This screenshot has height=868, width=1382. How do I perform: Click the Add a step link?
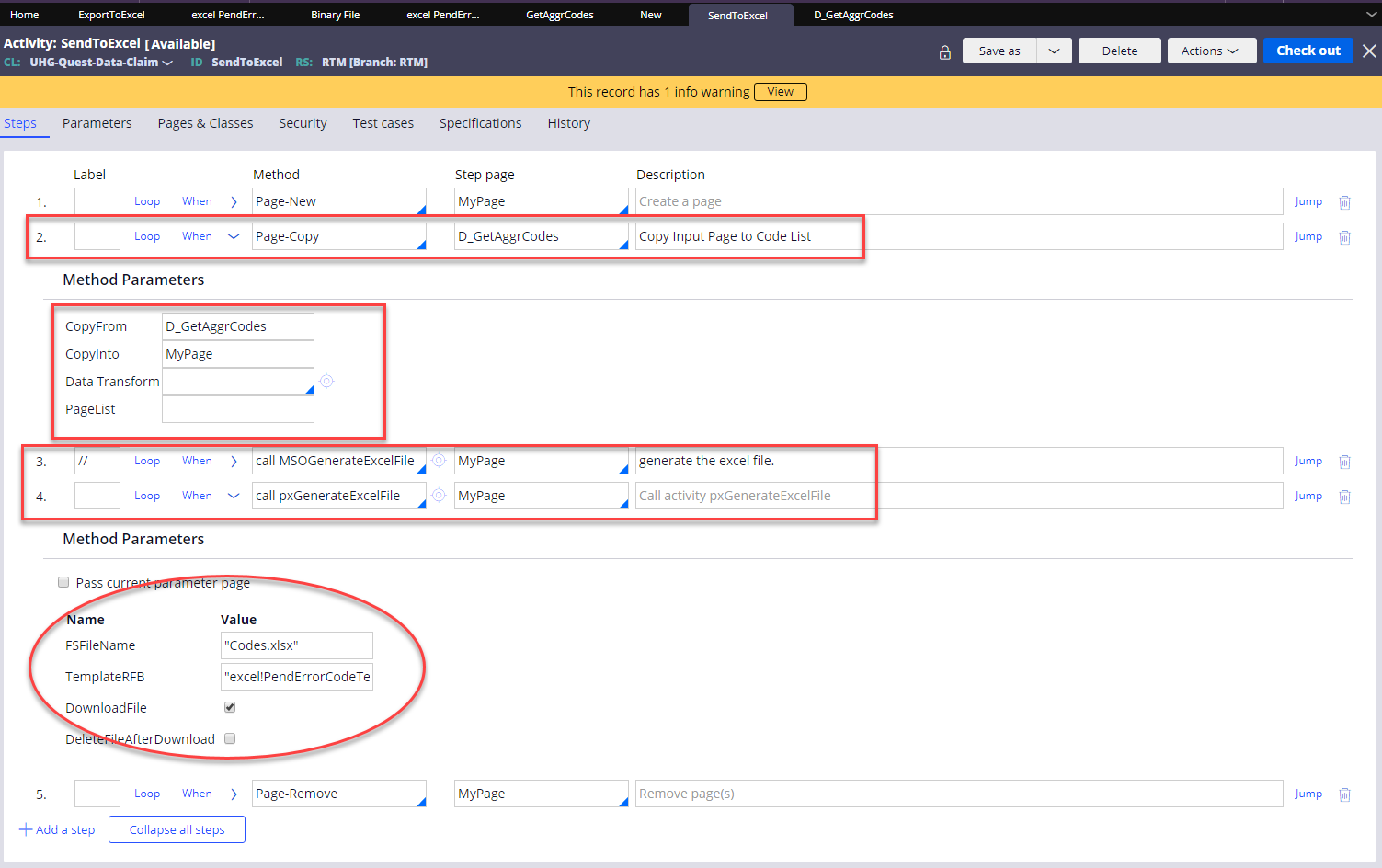point(57,829)
